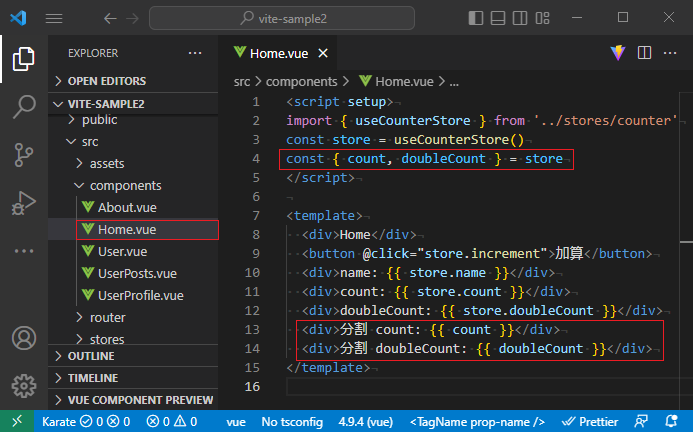Click store.doubleCount on line 12
693x432 pixels.
528,311
